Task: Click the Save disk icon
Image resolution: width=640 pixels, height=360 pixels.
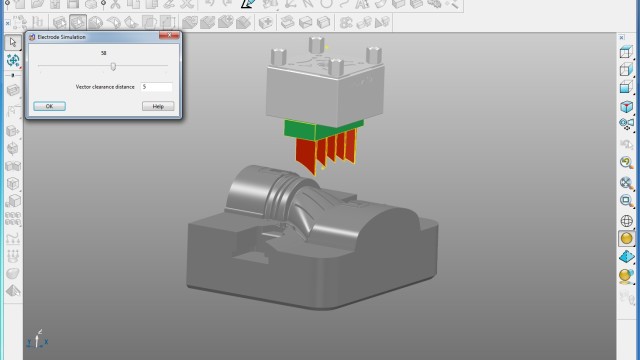Action: click(73, 4)
